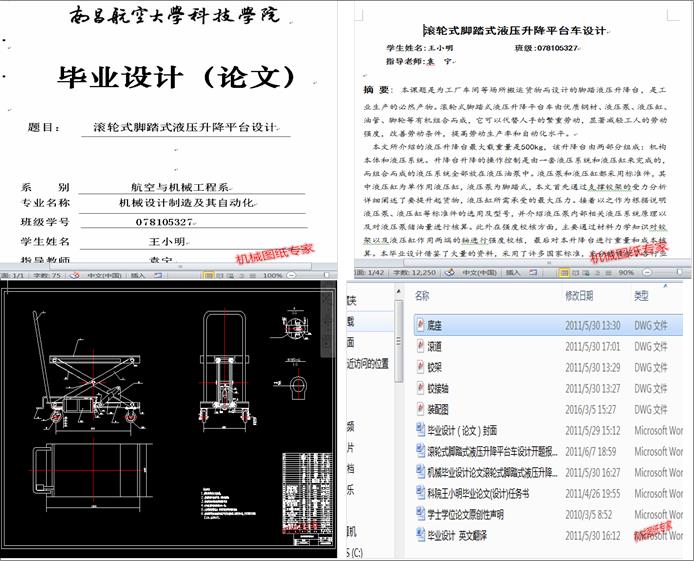Image resolution: width=694 pixels, height=561 pixels.
Task: Switch cover page document to Print Layout view
Action: pyautogui.click(x=208, y=275)
